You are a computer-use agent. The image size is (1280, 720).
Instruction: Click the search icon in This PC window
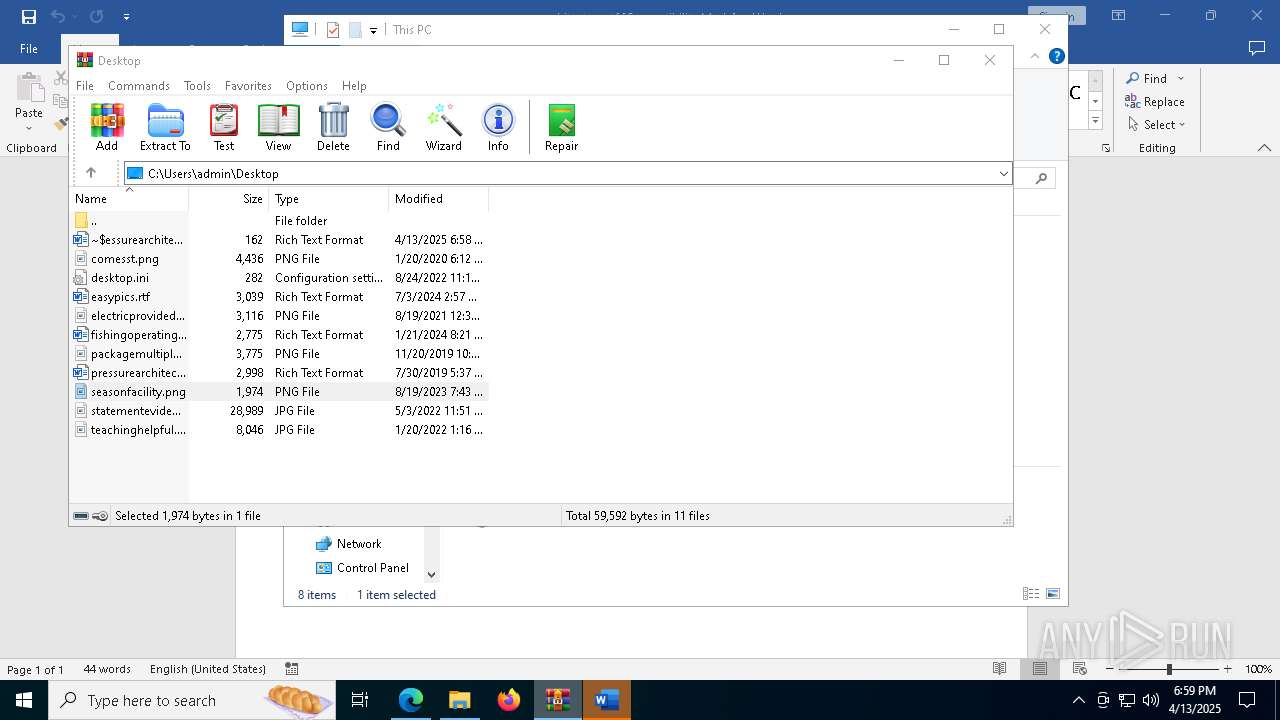click(x=1041, y=179)
